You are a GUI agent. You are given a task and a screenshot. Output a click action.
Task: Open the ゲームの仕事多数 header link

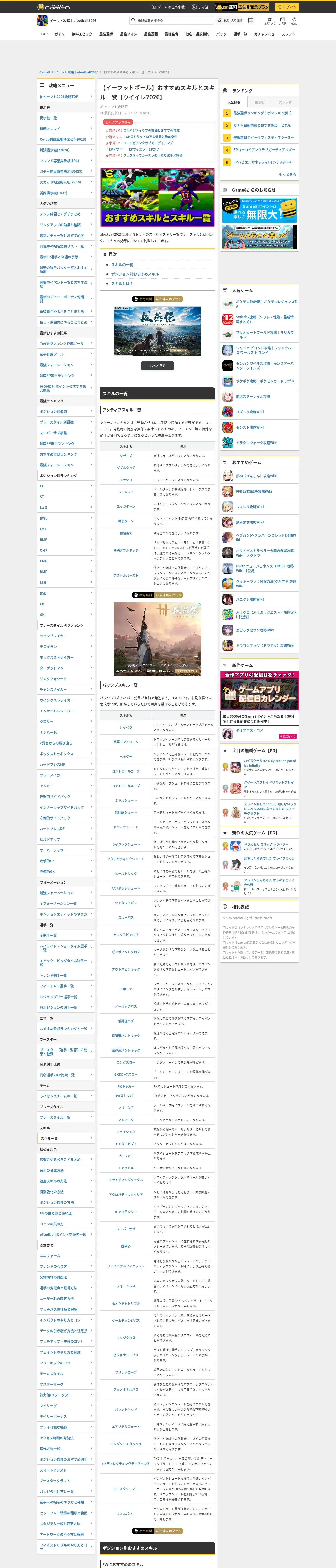click(168, 7)
